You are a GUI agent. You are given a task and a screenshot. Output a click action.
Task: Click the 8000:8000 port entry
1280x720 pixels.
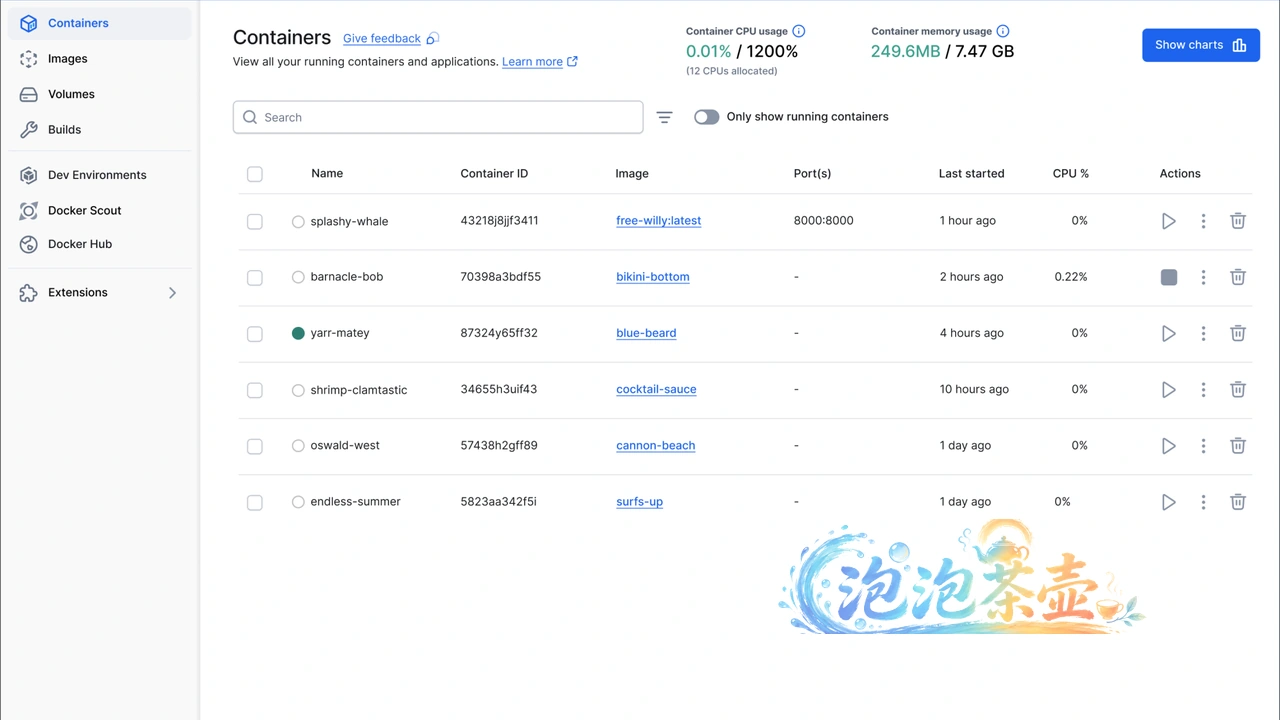pyautogui.click(x=824, y=221)
